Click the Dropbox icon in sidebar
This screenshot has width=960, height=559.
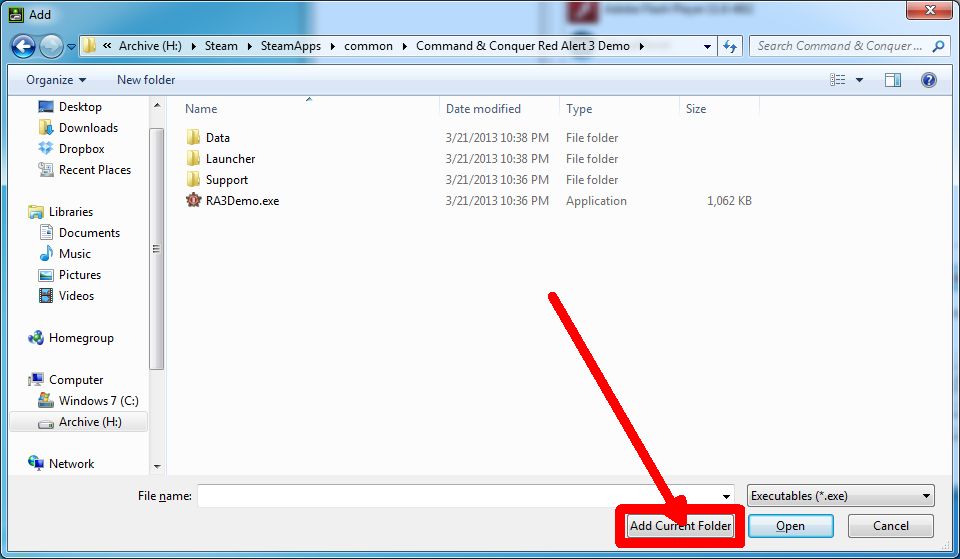[x=46, y=148]
